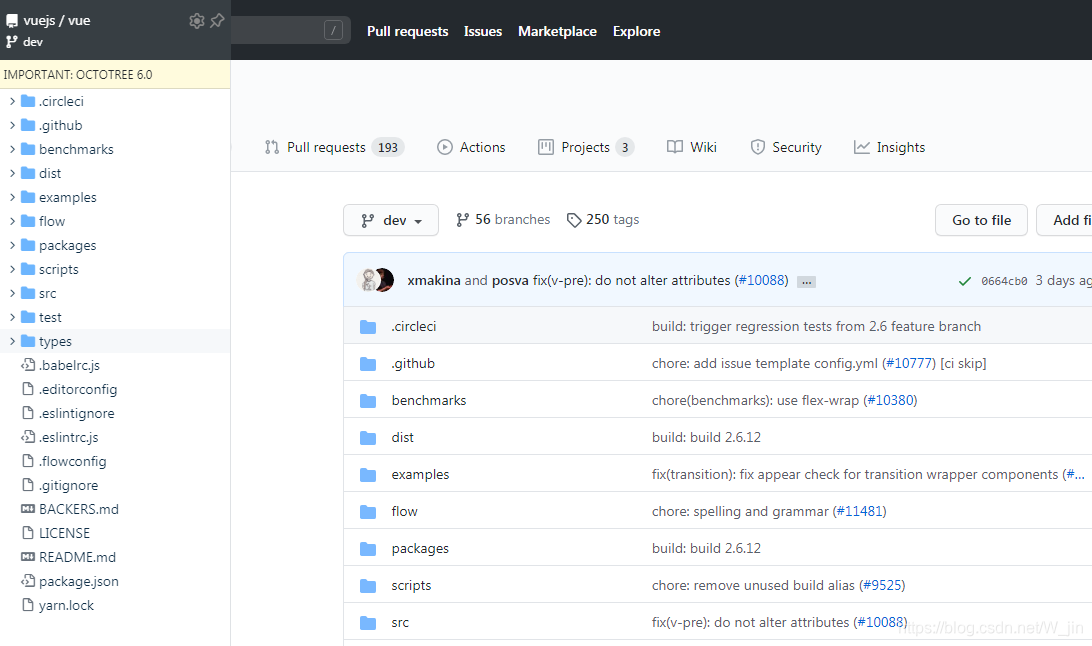Open the 250 tags link
Screen dimensions: 1092x646
[x=603, y=220]
